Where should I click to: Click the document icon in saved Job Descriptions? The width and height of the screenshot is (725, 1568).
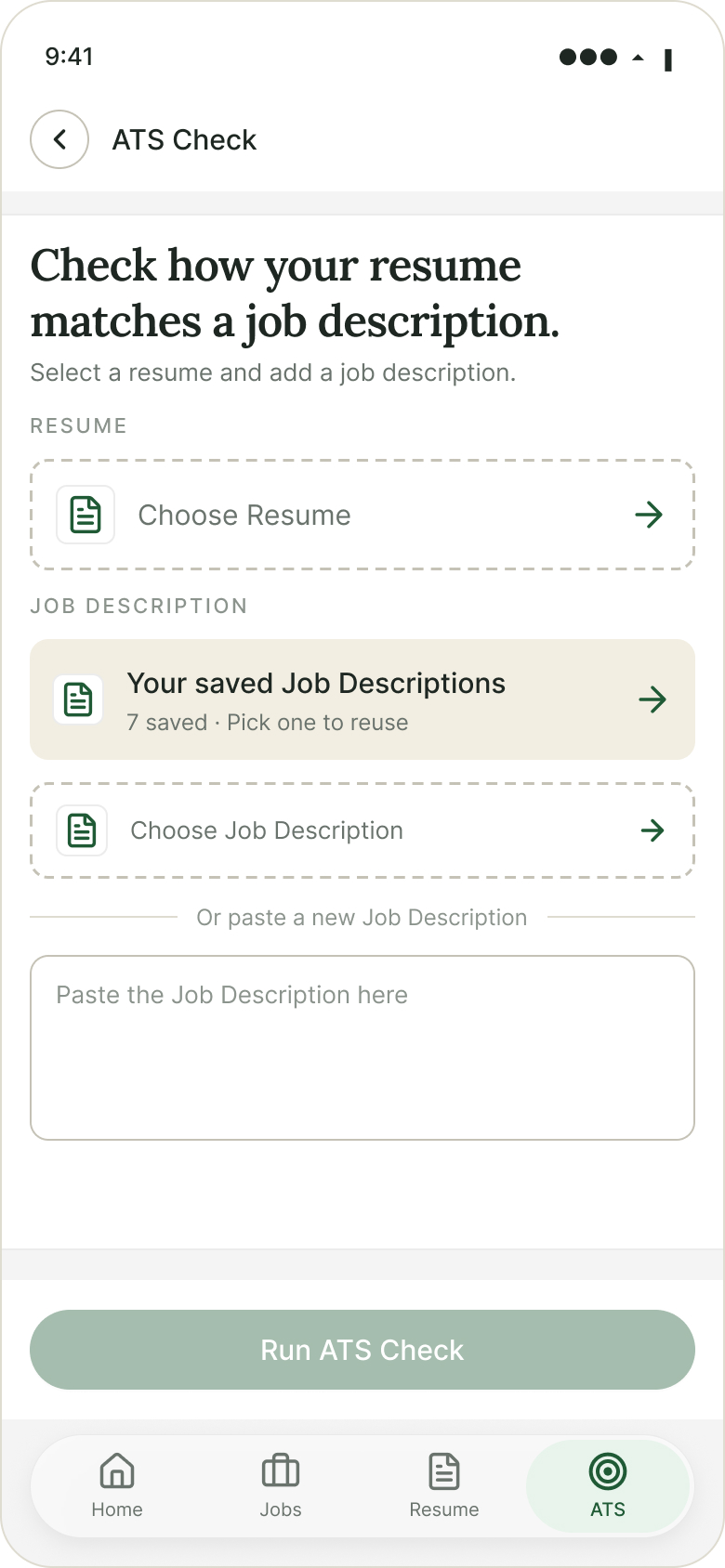tap(78, 699)
